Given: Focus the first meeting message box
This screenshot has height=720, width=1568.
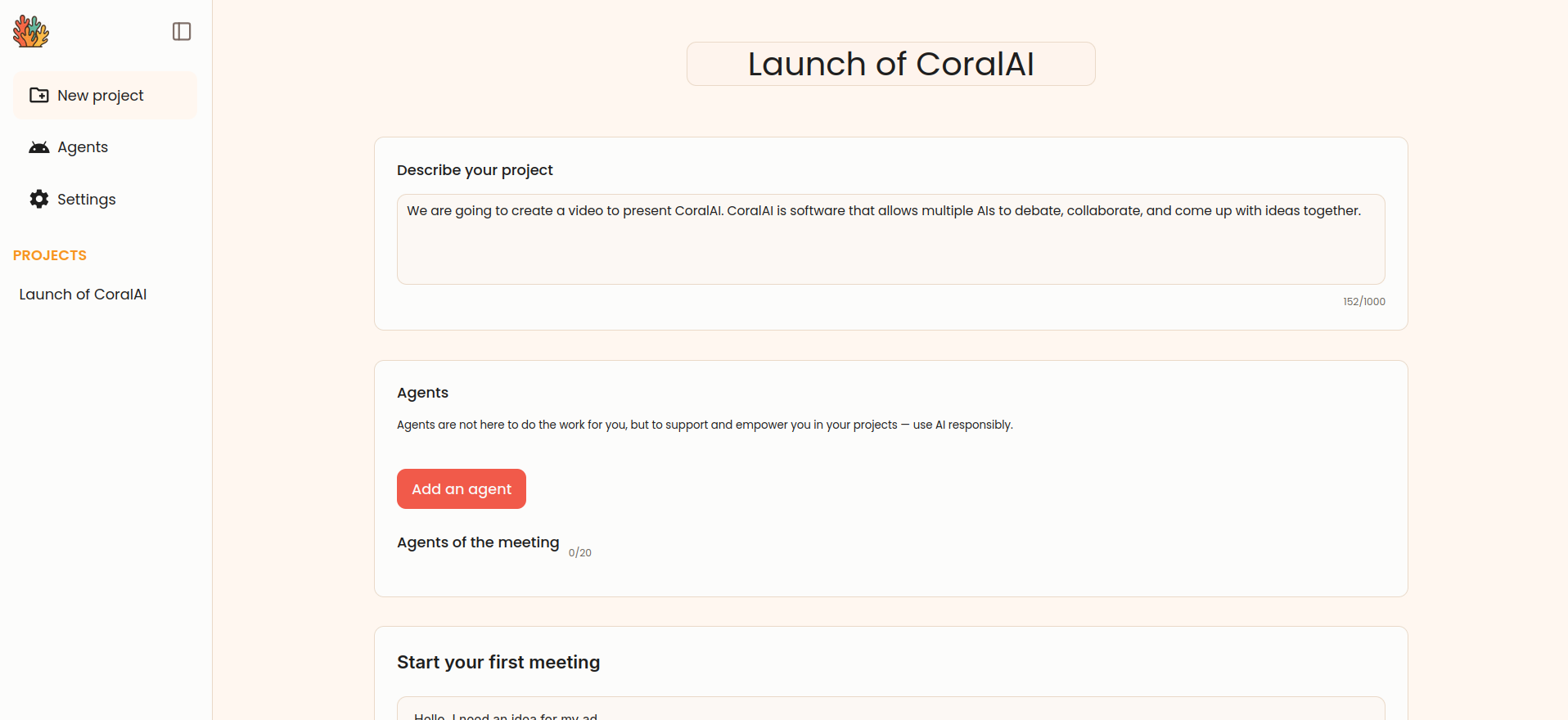Looking at the screenshot, I should pos(890,709).
